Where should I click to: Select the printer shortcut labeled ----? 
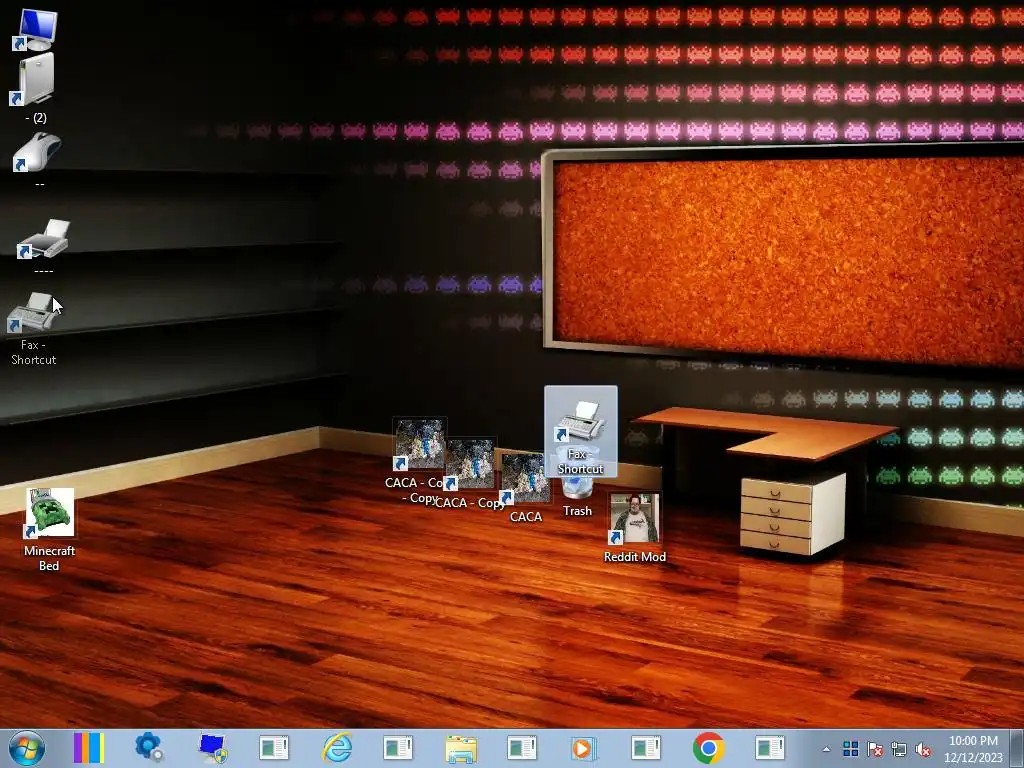click(43, 245)
